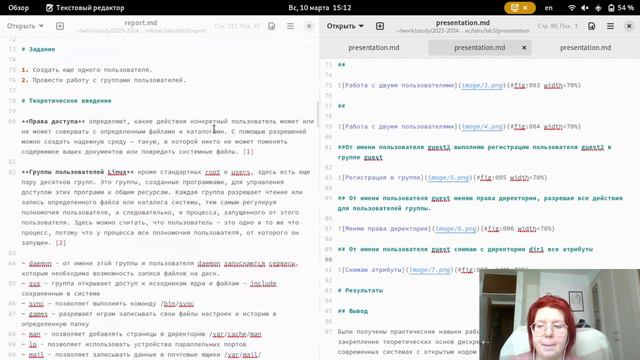Save document icon in report.md window
The height and width of the screenshot is (360, 640).
(x=271, y=26)
